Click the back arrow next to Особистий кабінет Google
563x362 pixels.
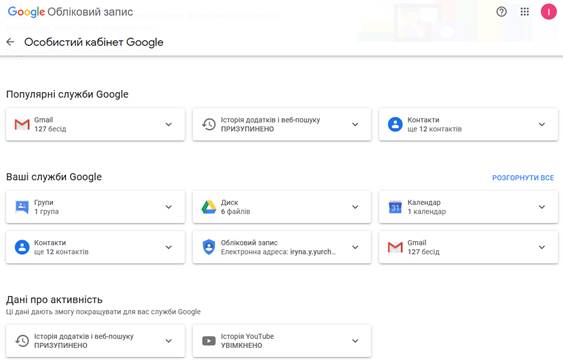pyautogui.click(x=10, y=42)
